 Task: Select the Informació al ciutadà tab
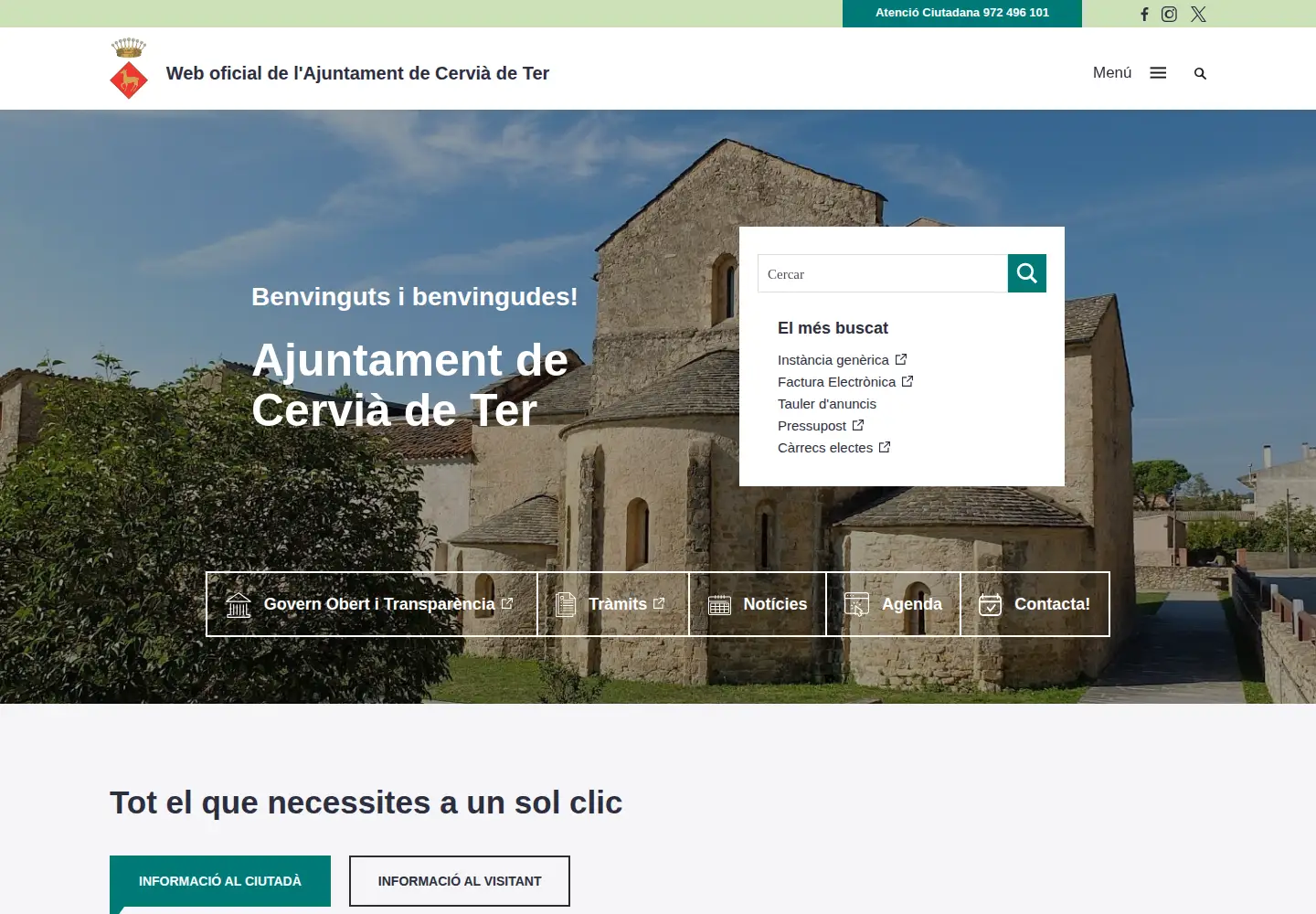tap(220, 881)
